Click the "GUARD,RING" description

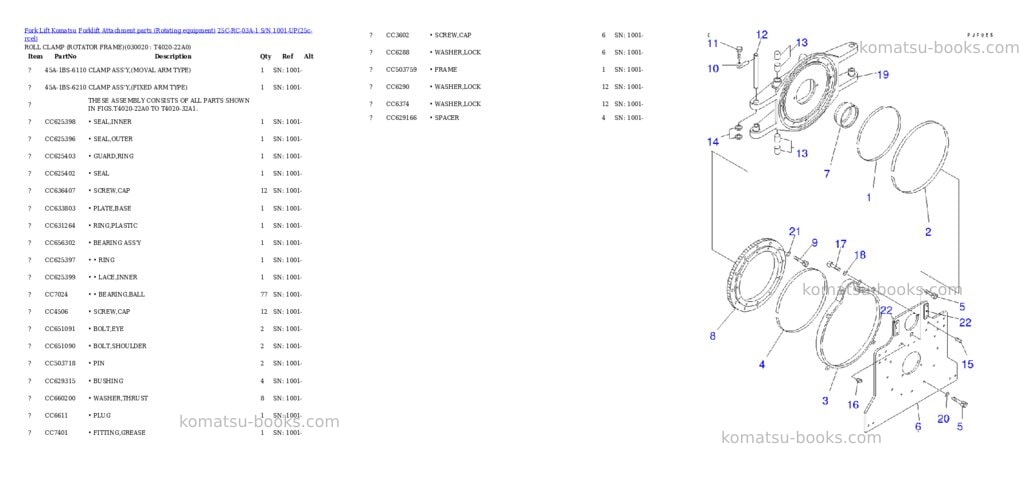coord(113,156)
